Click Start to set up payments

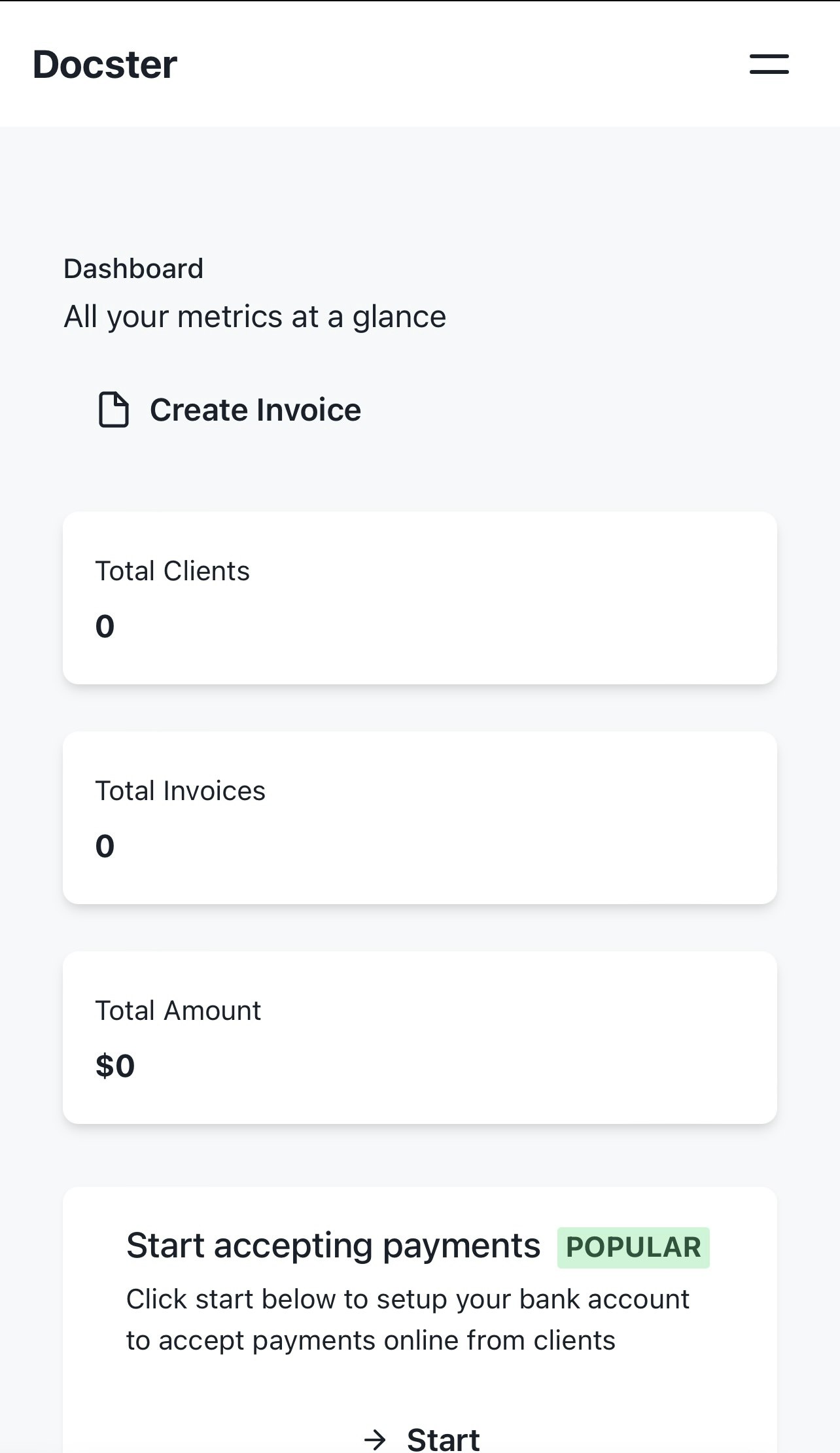click(443, 1439)
